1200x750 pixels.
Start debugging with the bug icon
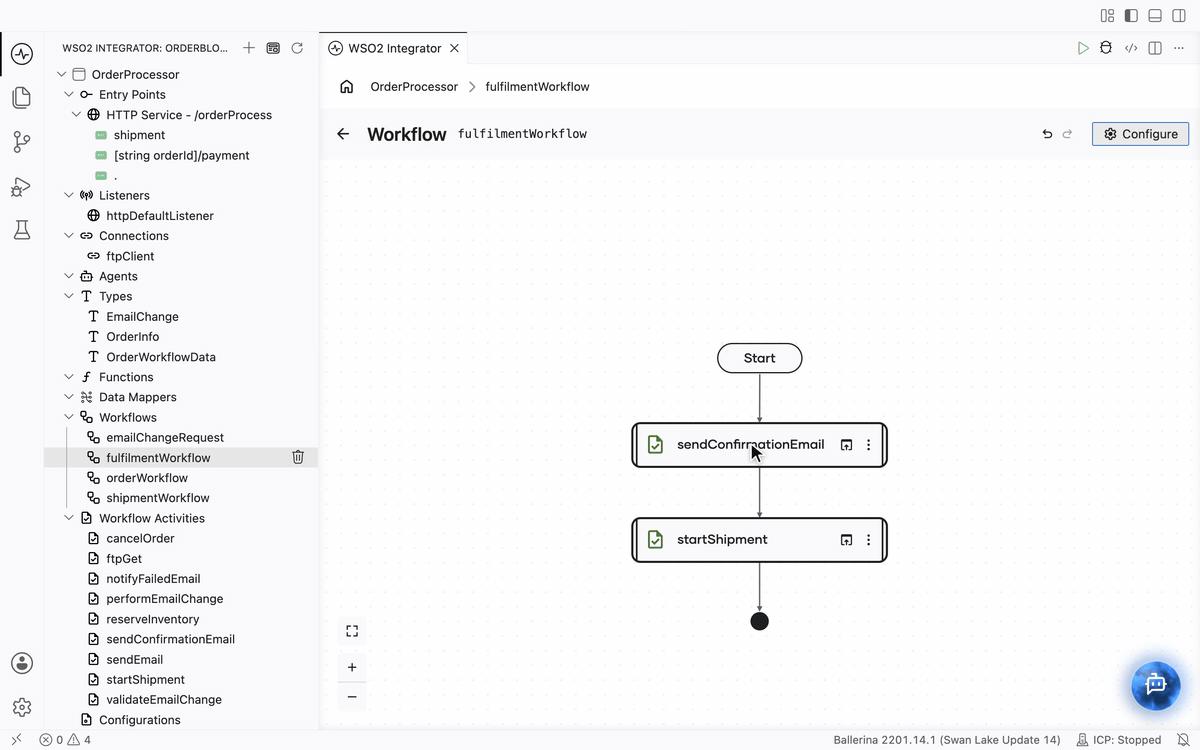point(1106,48)
